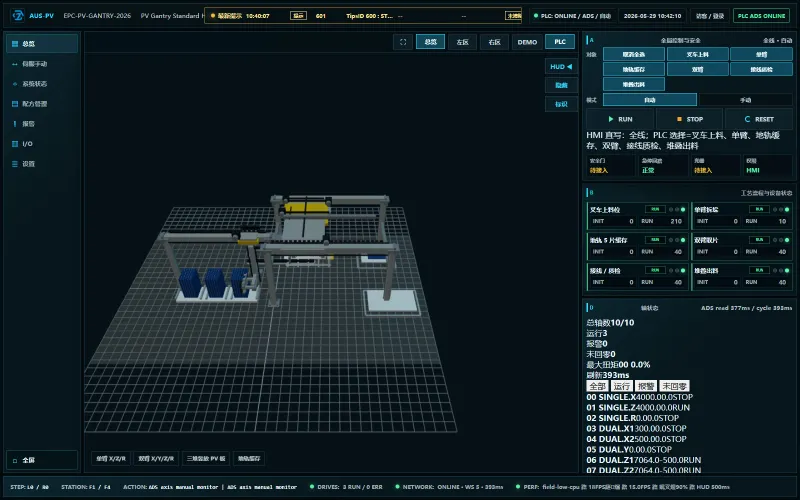
Task: Open 系统状态 system status page
Action: [x=42, y=84]
